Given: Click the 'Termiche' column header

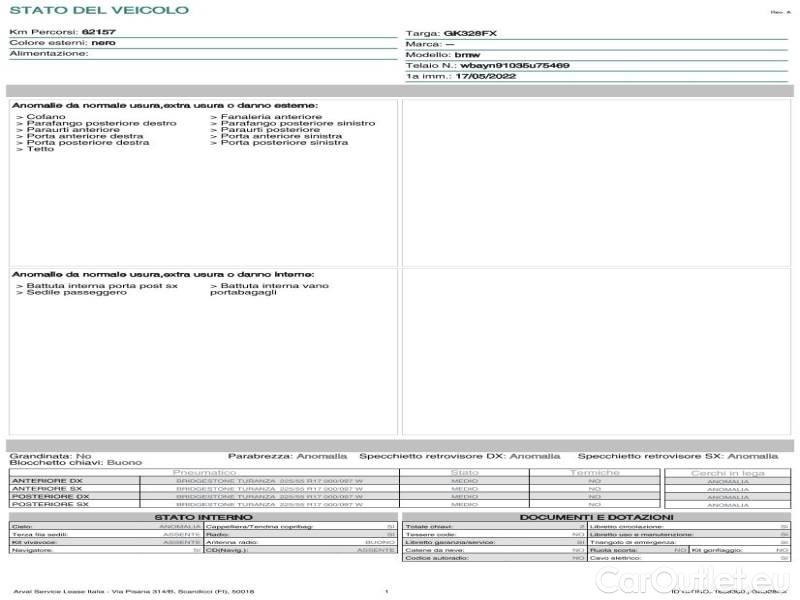Looking at the screenshot, I should click(595, 473).
